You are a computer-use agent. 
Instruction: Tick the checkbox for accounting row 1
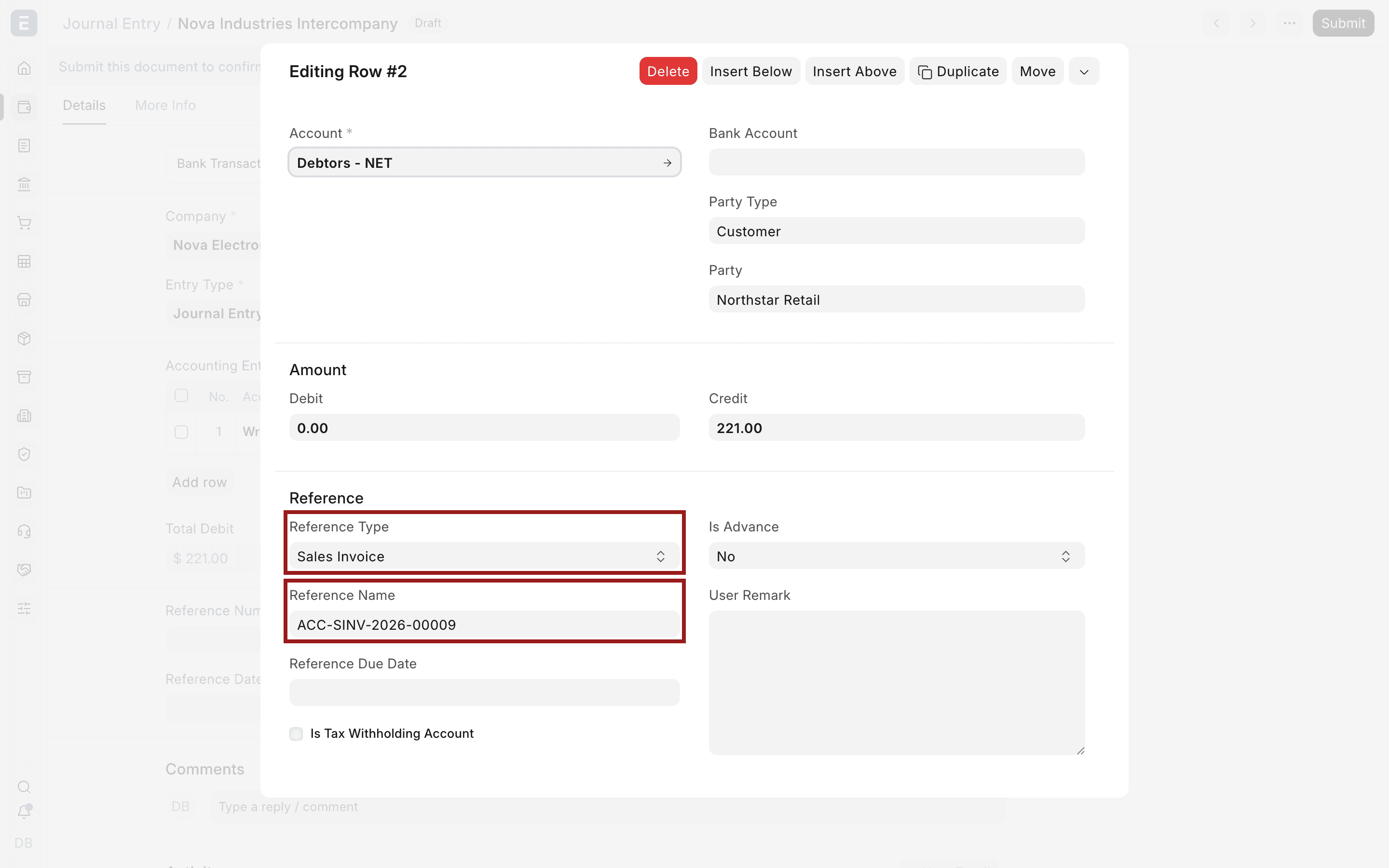[x=181, y=432]
